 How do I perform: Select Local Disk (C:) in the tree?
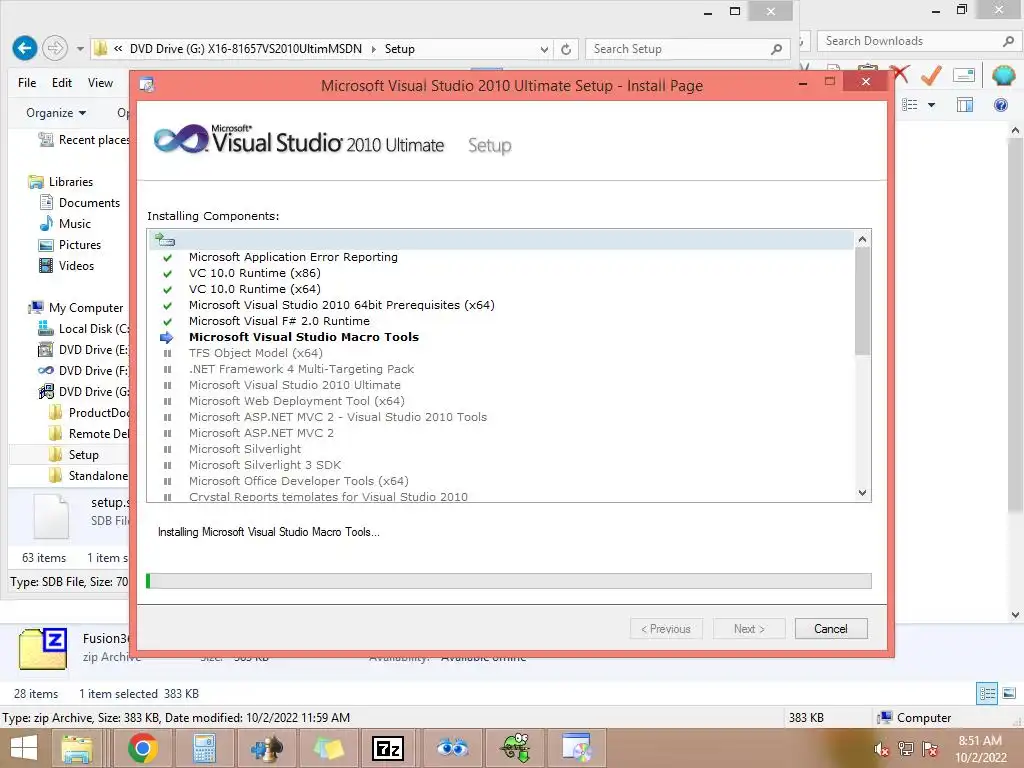click(x=84, y=328)
